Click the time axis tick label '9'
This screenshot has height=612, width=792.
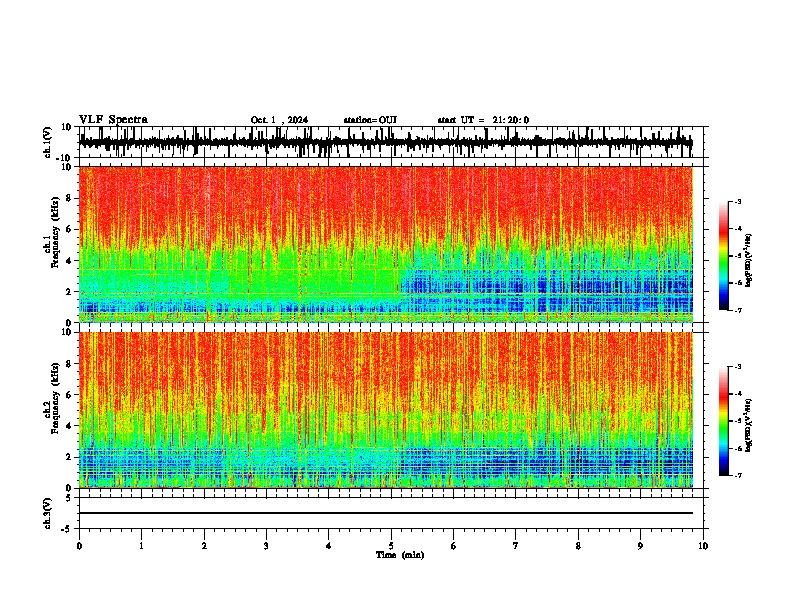(640, 546)
